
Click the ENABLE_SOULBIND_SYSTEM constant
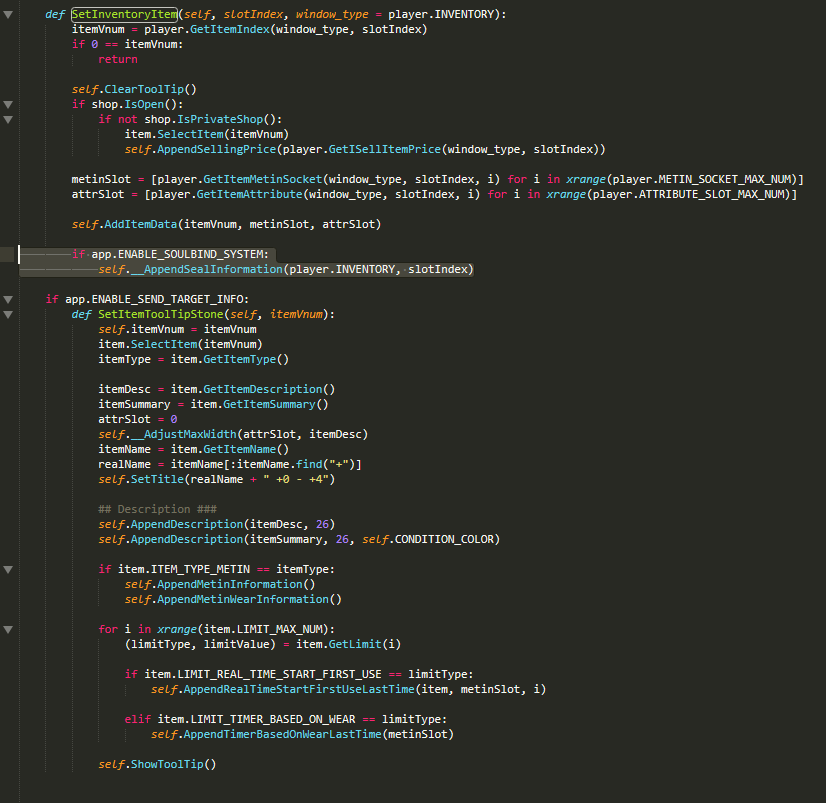coord(190,254)
